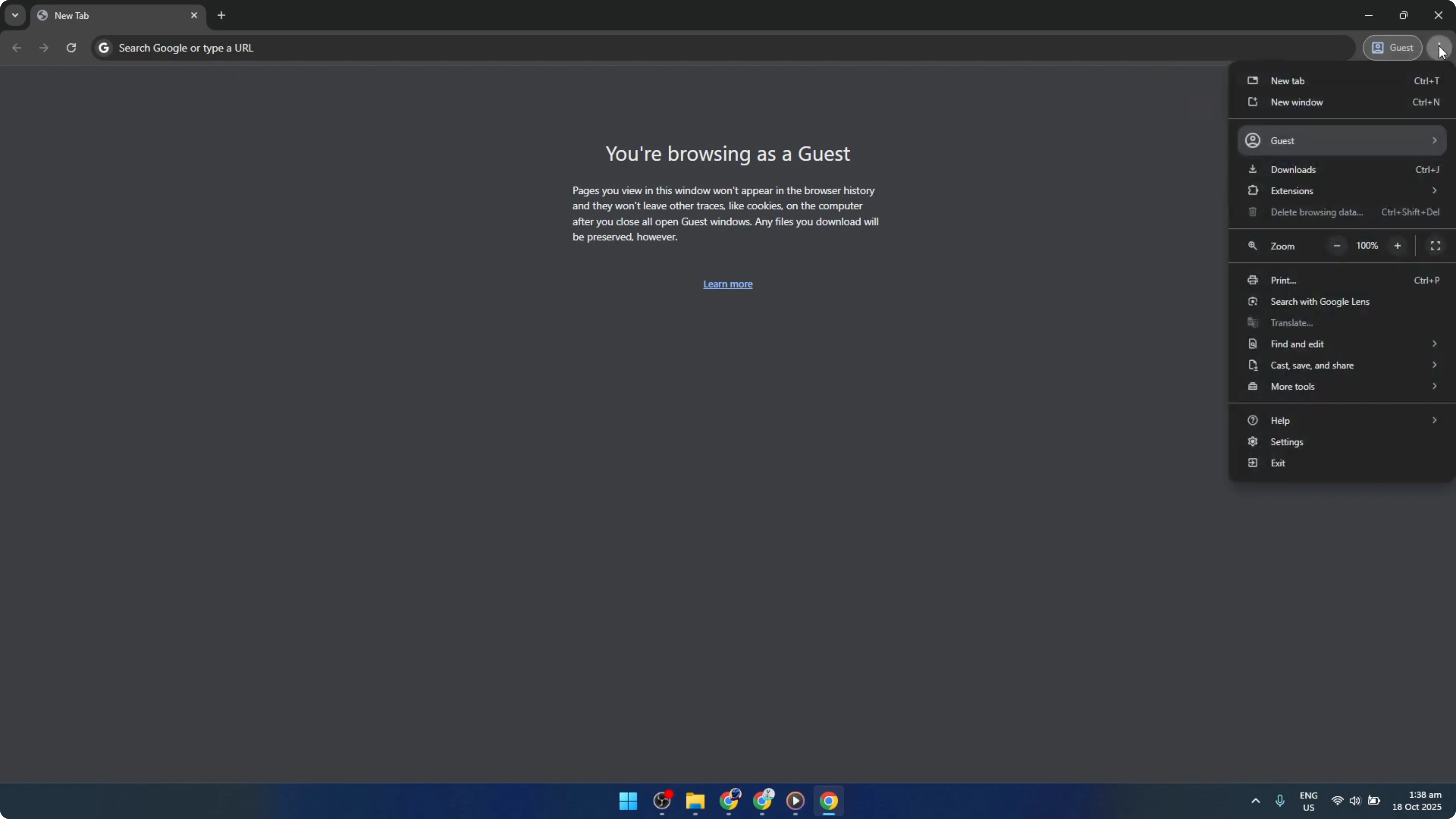Viewport: 1456px width, 819px height.
Task: Click the speaker icon in the system tray
Action: click(1356, 801)
